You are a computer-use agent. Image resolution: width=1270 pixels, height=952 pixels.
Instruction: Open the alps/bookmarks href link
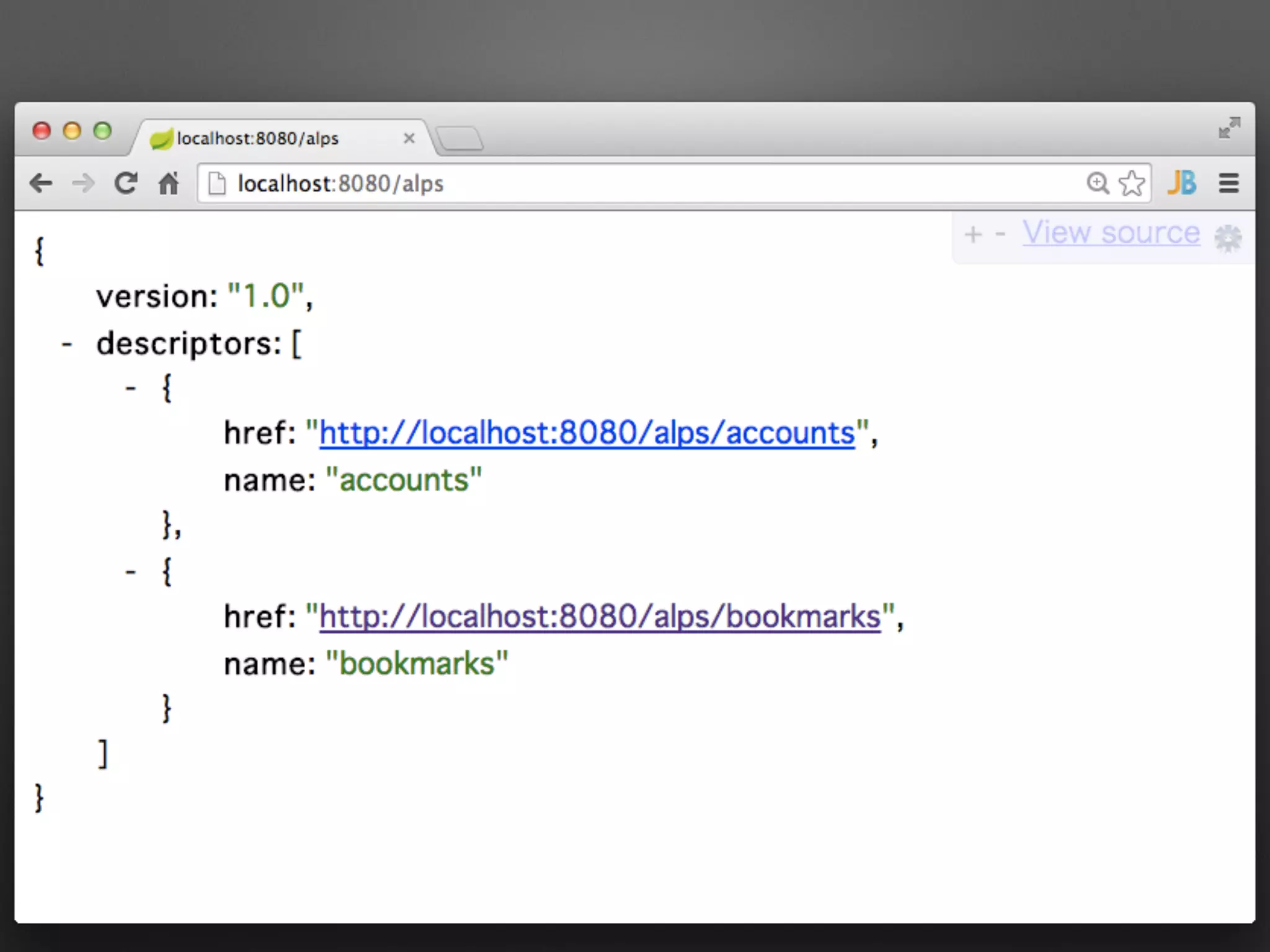coord(600,616)
